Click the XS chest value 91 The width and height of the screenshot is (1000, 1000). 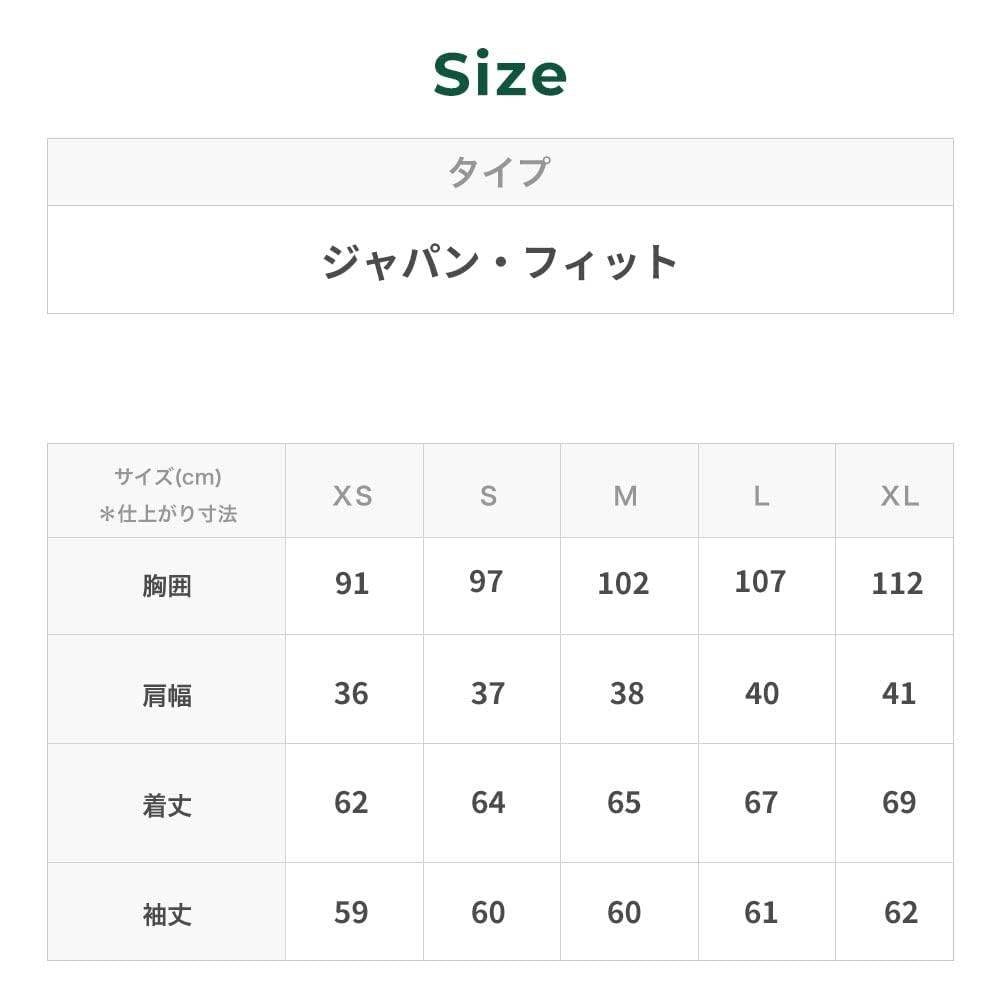(352, 584)
